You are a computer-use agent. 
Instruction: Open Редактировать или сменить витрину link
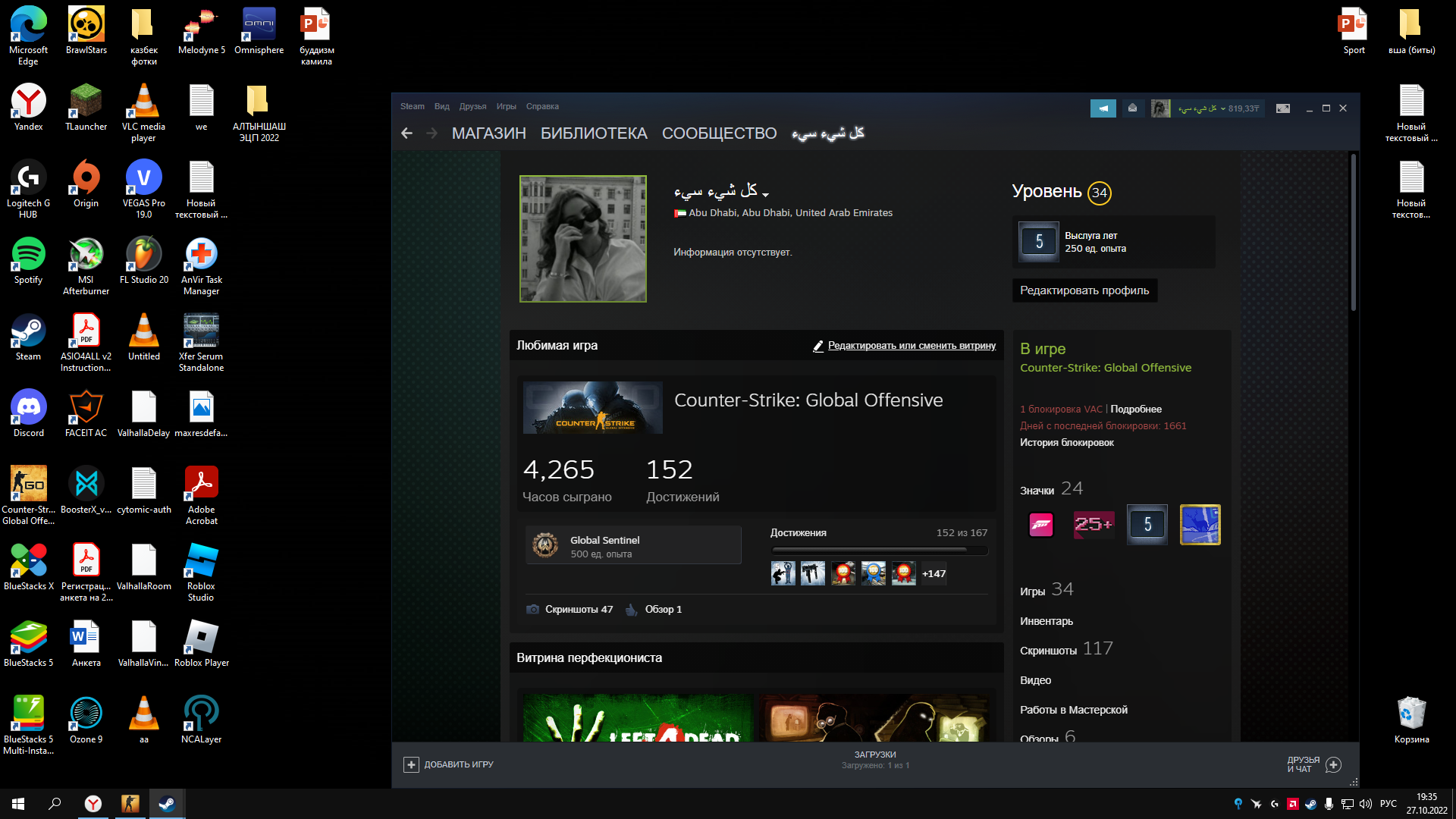pos(911,346)
